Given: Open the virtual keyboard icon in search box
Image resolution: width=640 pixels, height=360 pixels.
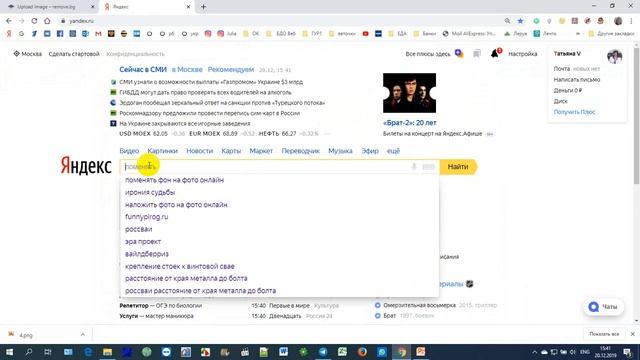Looking at the screenshot, I should (x=428, y=167).
